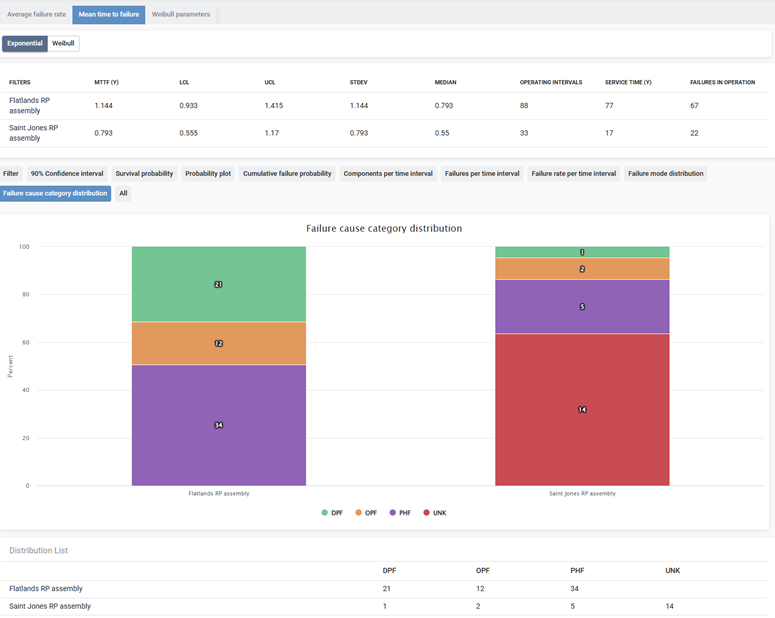Open the Probability plot view
This screenshot has height=618, width=775.
pyautogui.click(x=208, y=173)
